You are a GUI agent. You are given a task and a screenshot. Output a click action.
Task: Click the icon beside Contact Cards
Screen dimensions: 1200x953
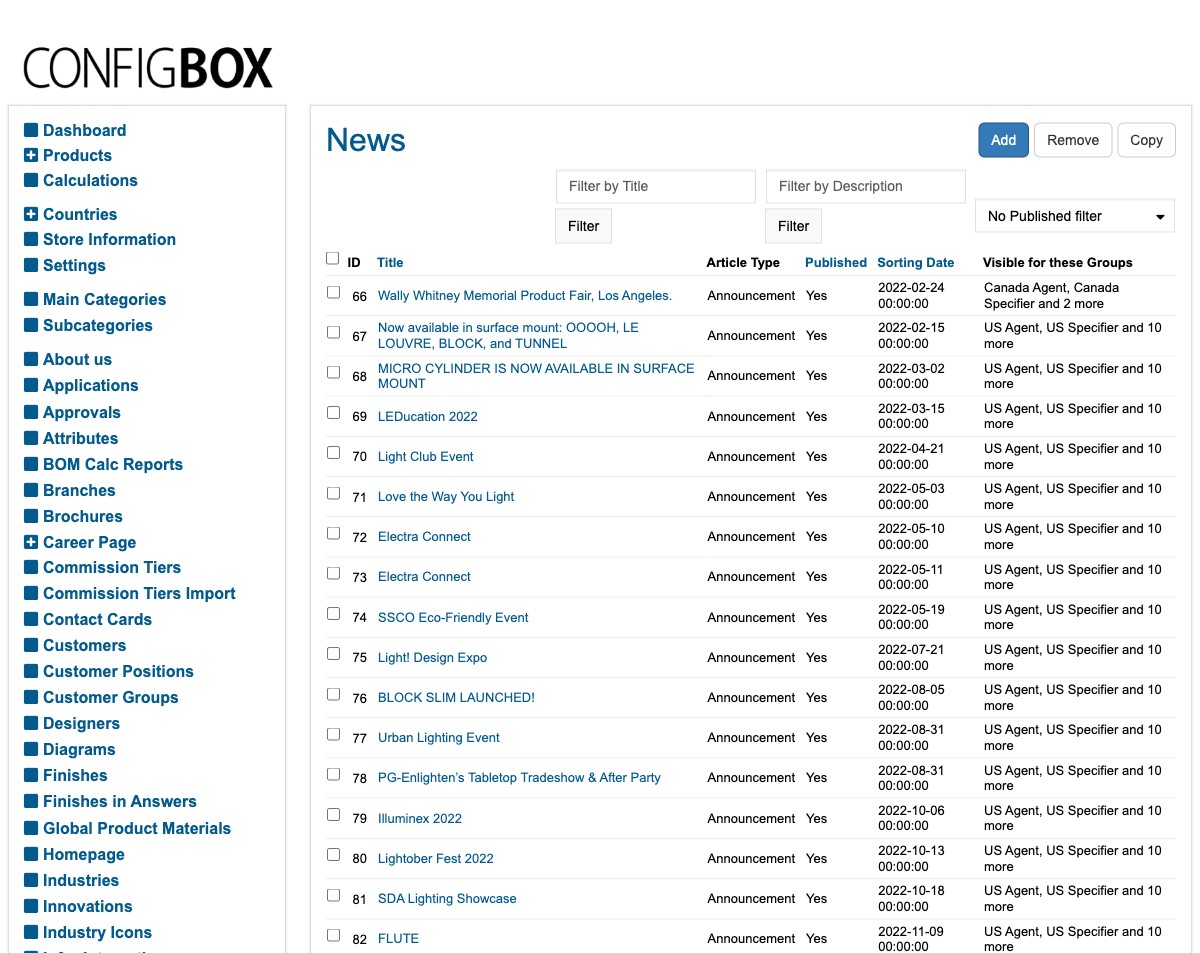31,619
